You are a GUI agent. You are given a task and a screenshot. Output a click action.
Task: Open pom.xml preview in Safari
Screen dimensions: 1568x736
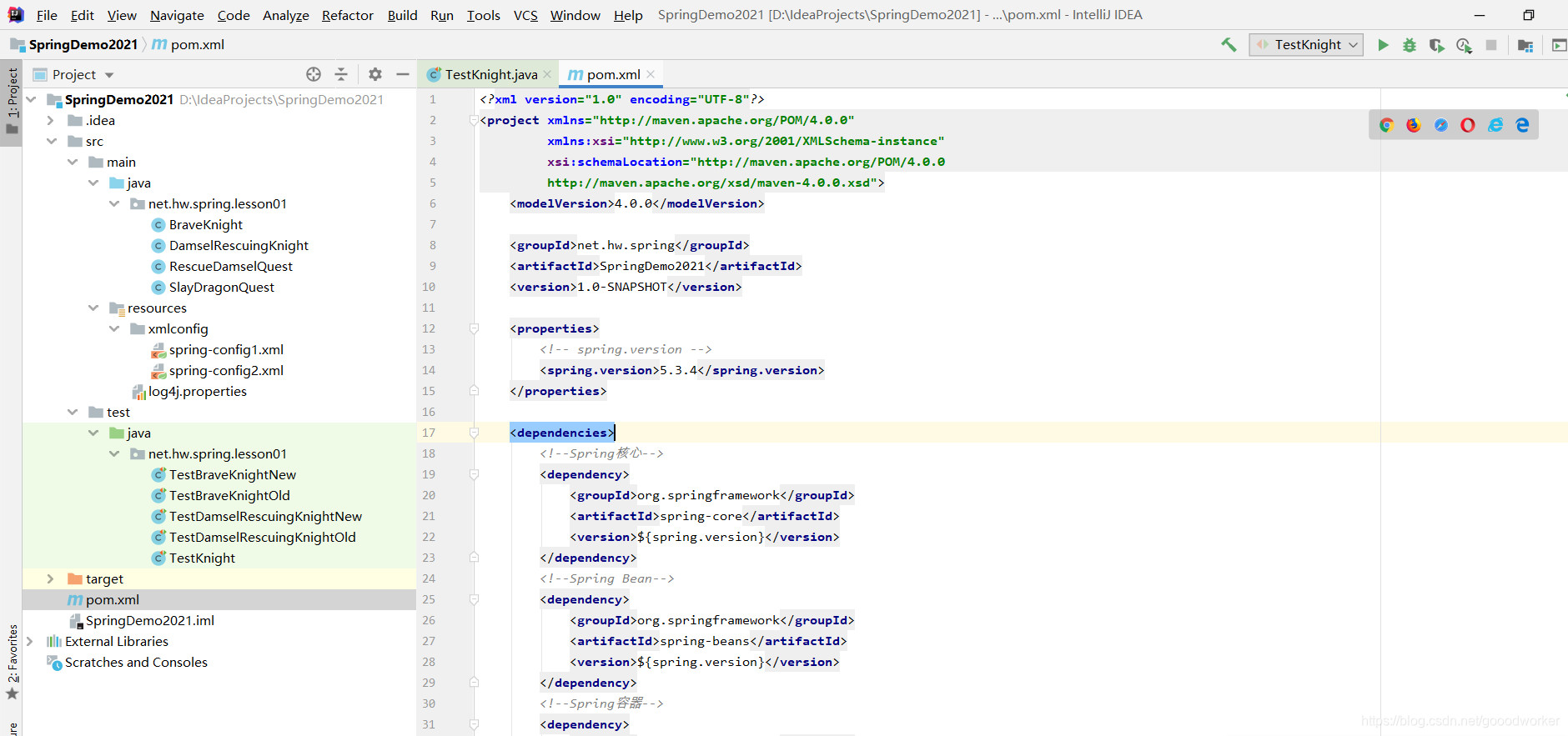[1441, 125]
